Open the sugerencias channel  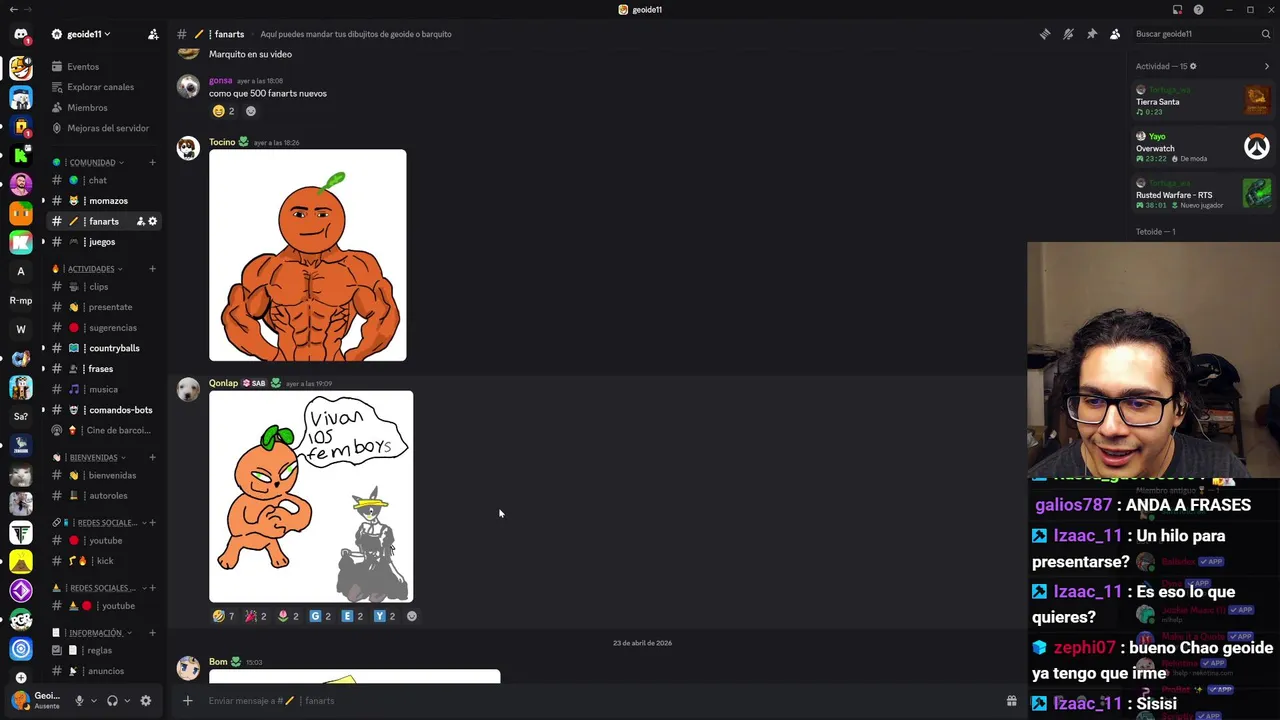point(104,328)
